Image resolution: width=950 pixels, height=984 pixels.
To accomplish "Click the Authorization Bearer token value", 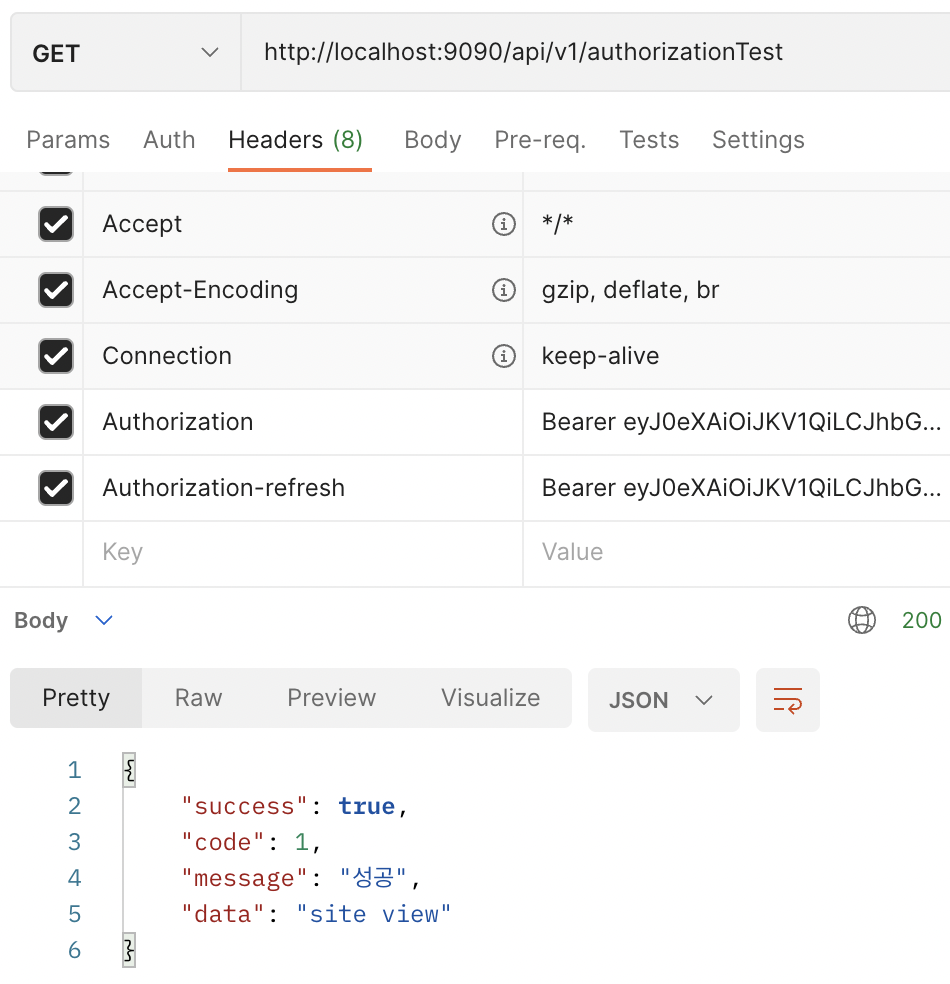I will click(x=740, y=422).
